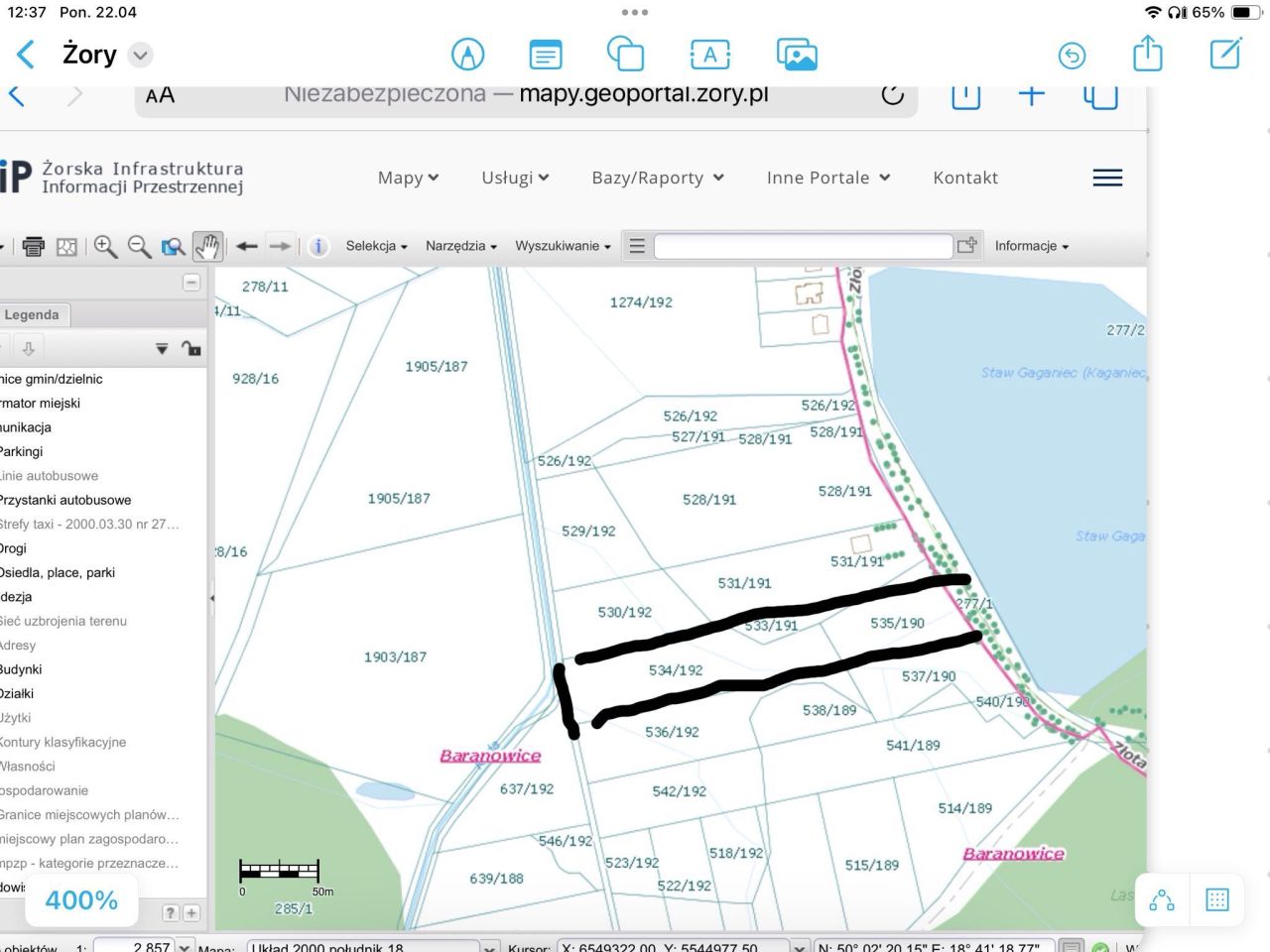This screenshot has height=952, width=1270.
Task: Select the pan hand tool
Action: 207,246
